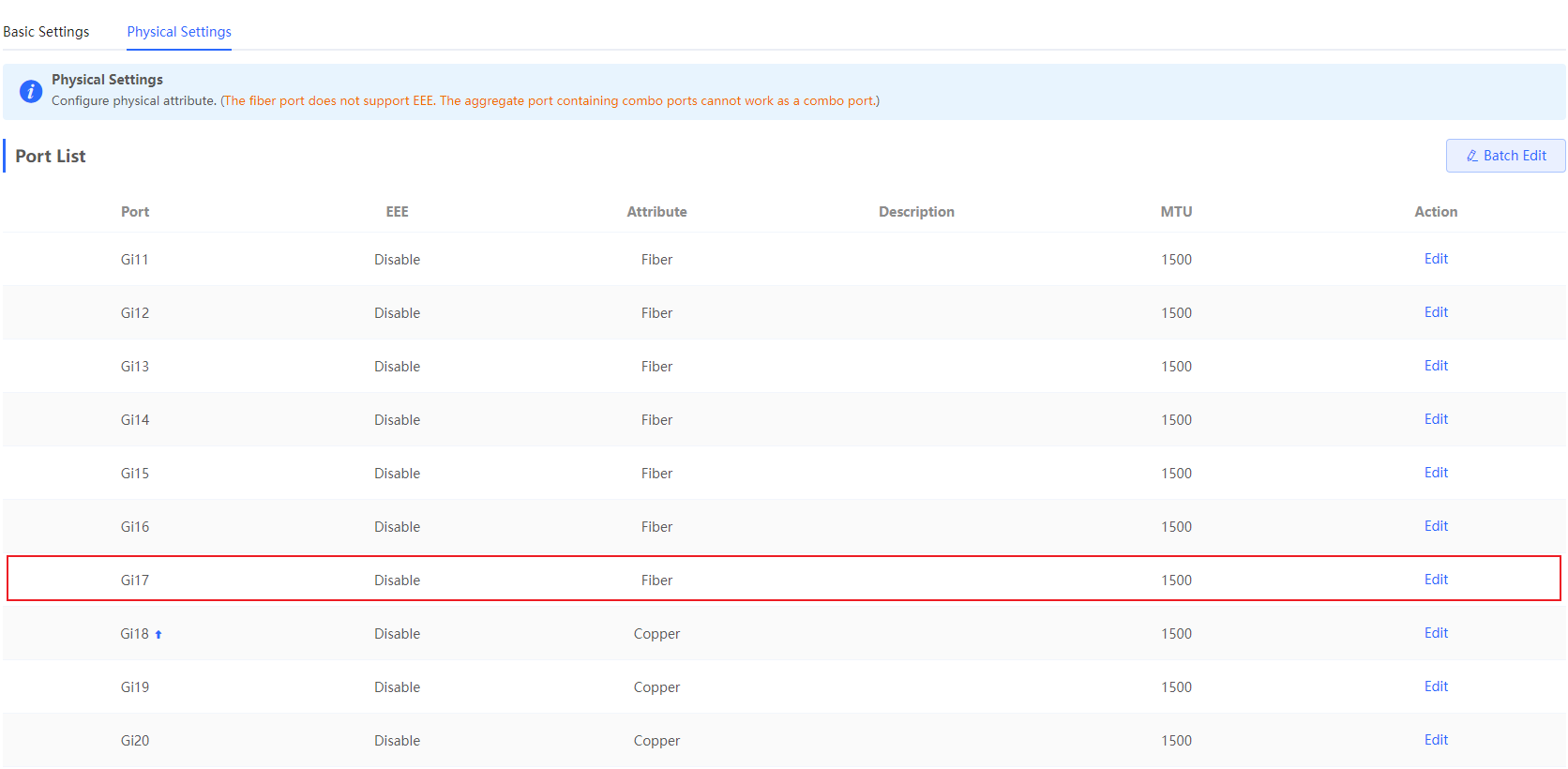Viewport: 1568px width, 769px height.
Task: Click Edit for port Gi19
Action: coord(1435,686)
